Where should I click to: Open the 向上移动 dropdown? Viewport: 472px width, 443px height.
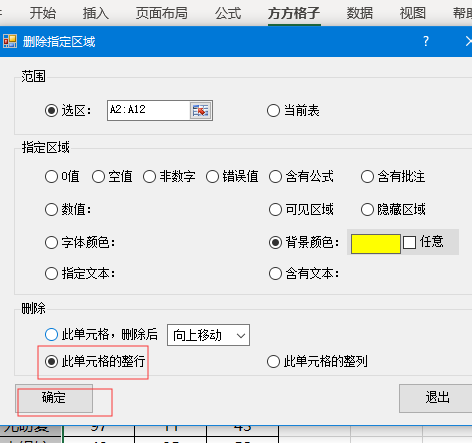tap(208, 335)
